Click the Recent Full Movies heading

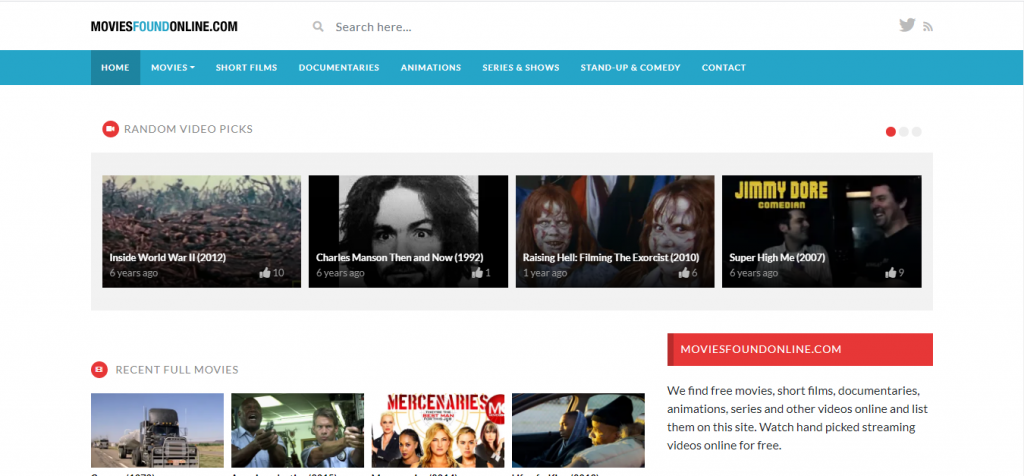tap(177, 370)
